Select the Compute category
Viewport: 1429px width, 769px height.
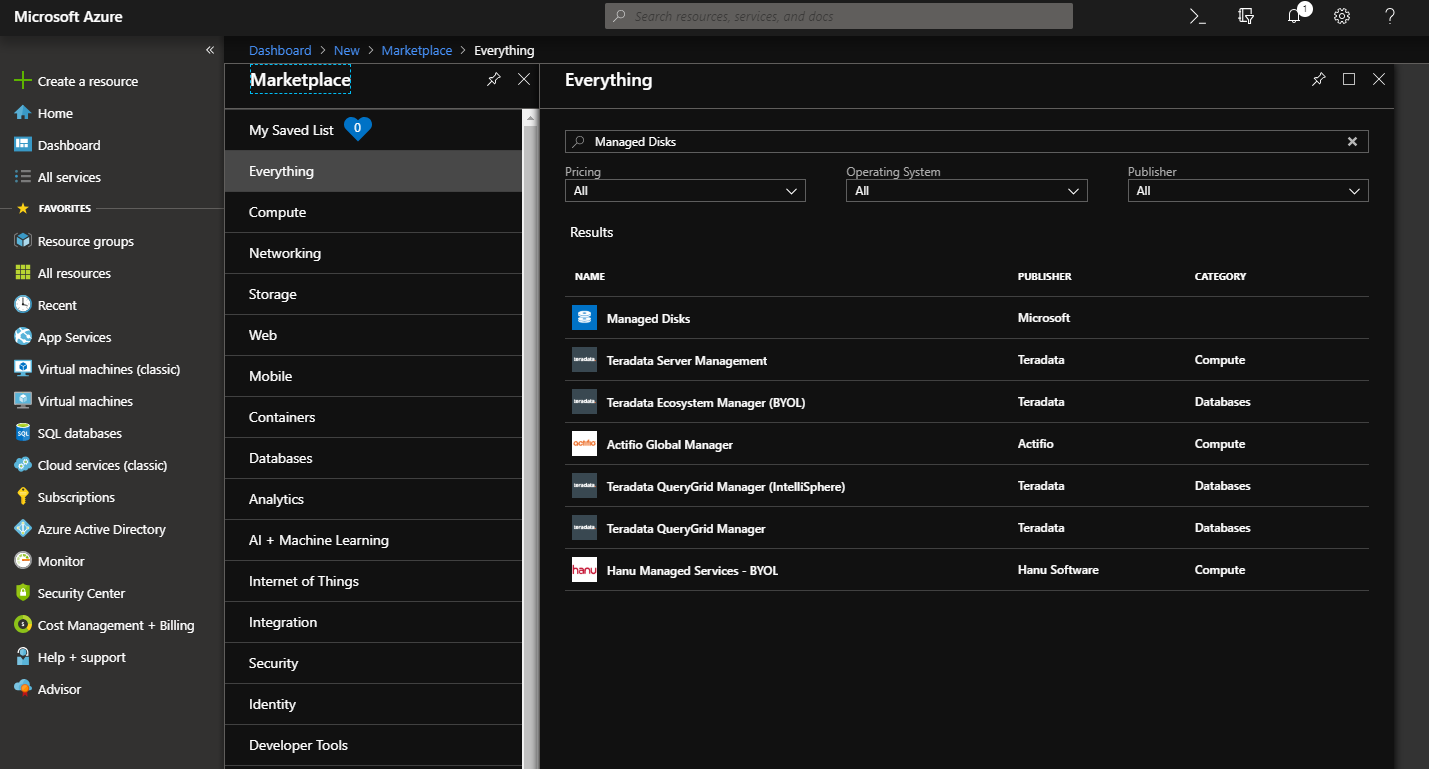[x=373, y=212]
